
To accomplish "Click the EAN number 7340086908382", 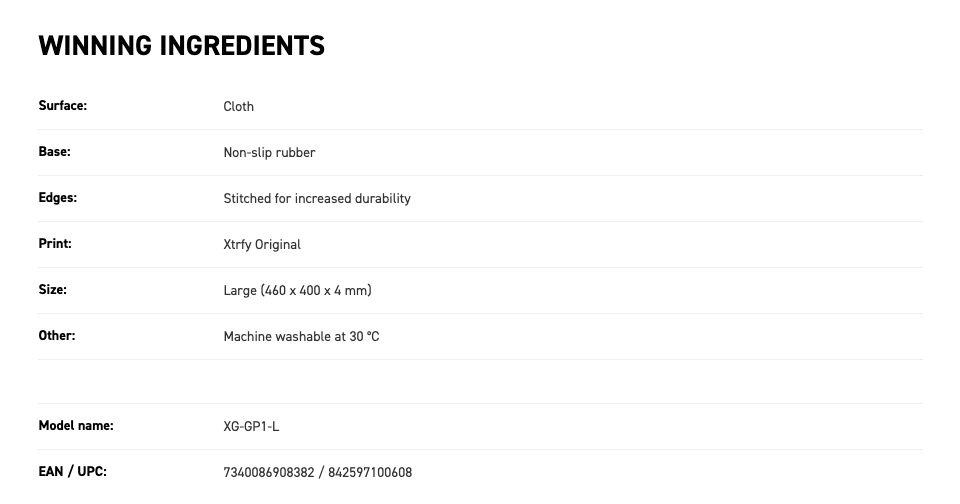I will click(x=269, y=472).
